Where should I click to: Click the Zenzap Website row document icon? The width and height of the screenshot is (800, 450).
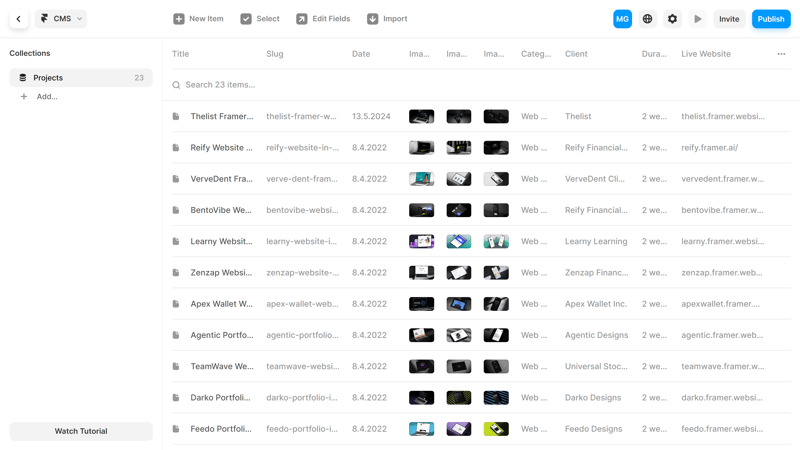(176, 272)
